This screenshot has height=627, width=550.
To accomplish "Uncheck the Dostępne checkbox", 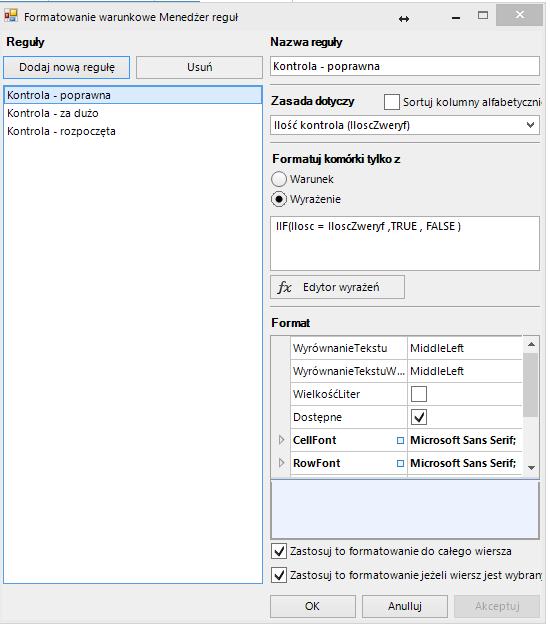I will pos(419,417).
